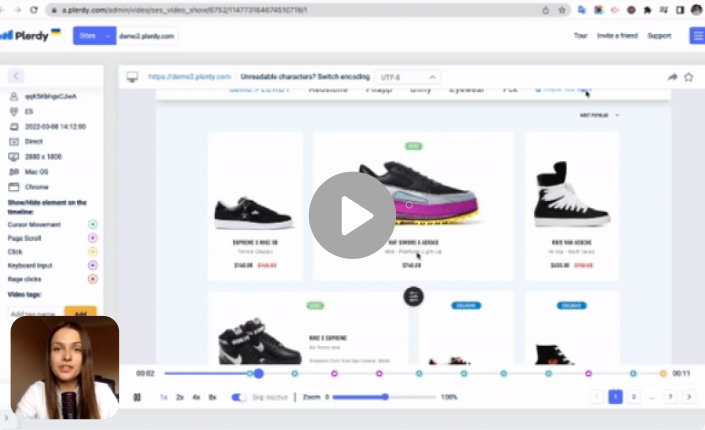The image size is (705, 430).
Task: Select pagination page 1
Action: (615, 397)
